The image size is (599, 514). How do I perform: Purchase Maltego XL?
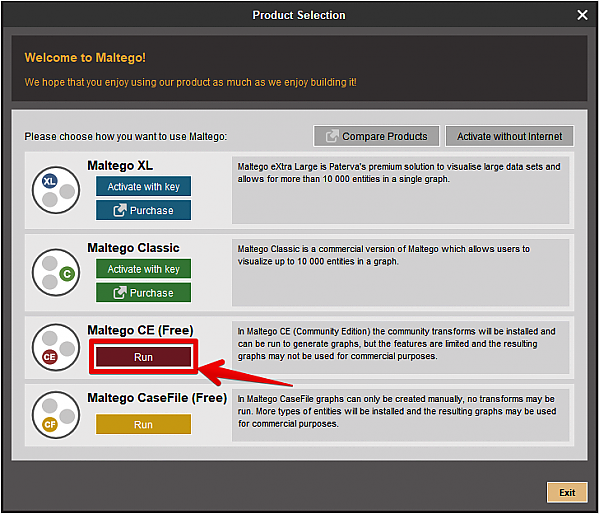143,210
